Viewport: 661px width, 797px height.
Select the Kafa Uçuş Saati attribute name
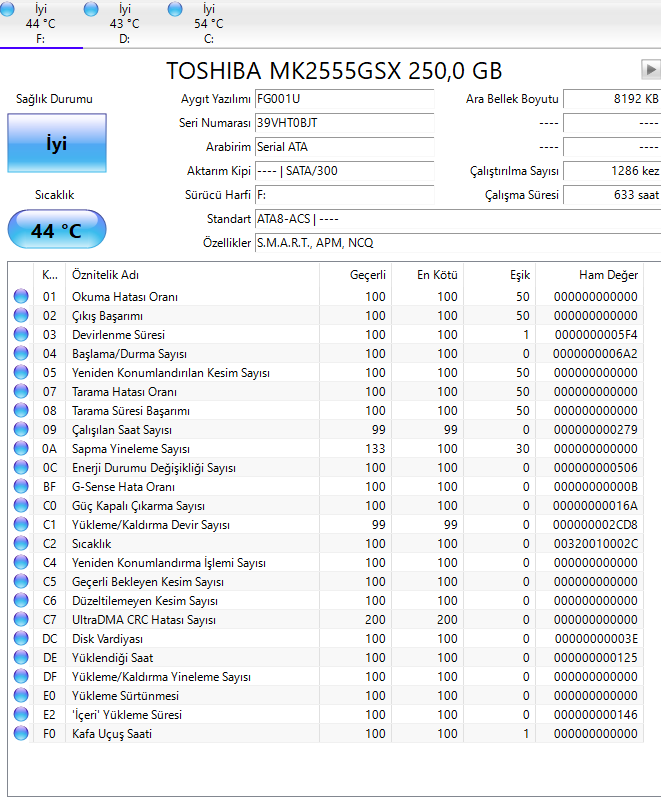[x=112, y=734]
